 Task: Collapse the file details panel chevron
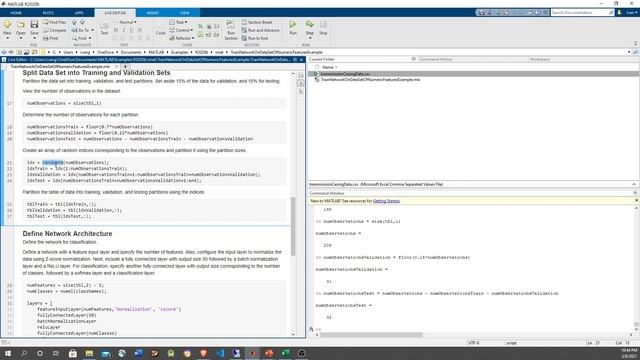pyautogui.click(x=634, y=184)
